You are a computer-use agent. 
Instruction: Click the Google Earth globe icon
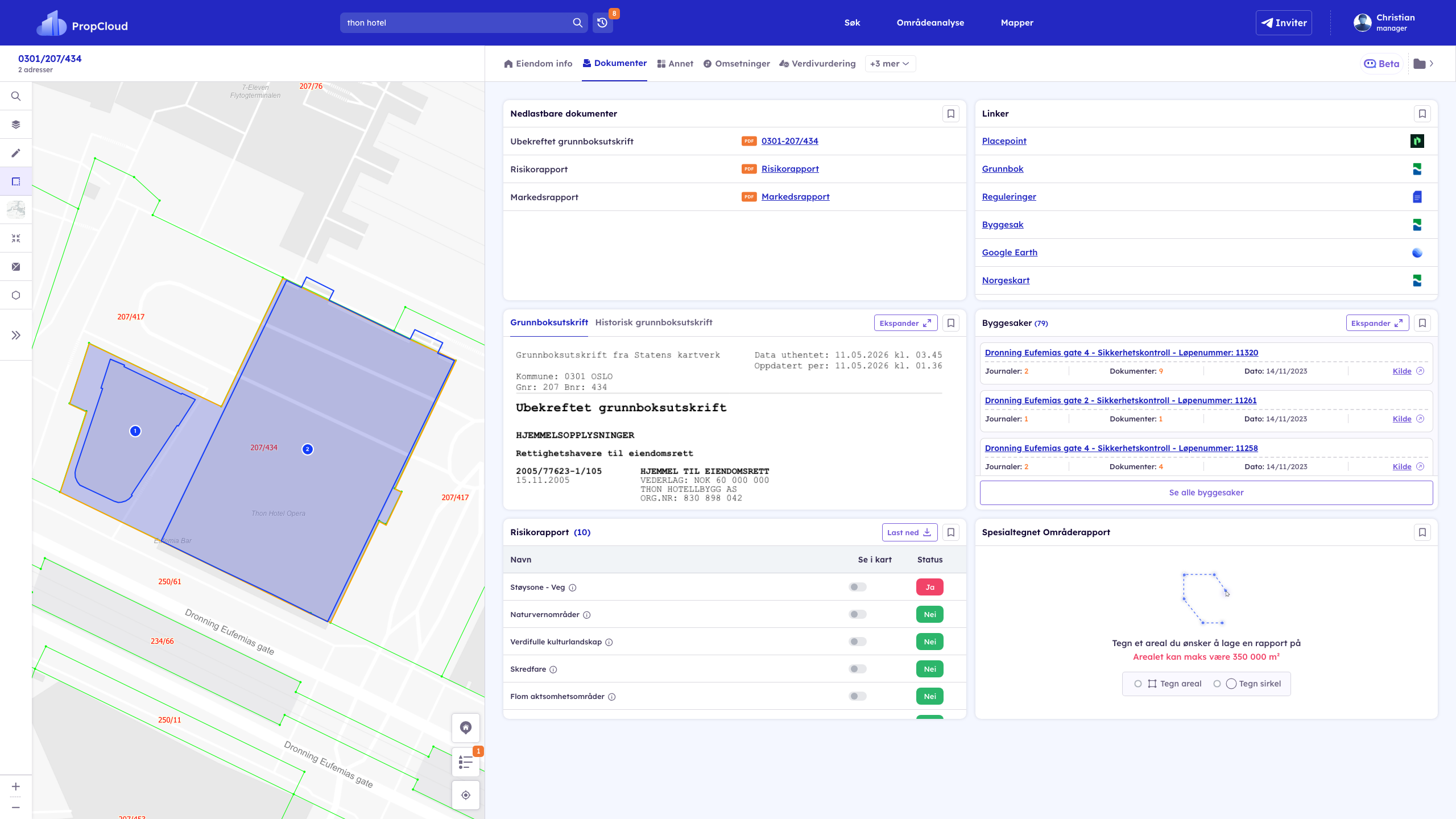point(1417,253)
